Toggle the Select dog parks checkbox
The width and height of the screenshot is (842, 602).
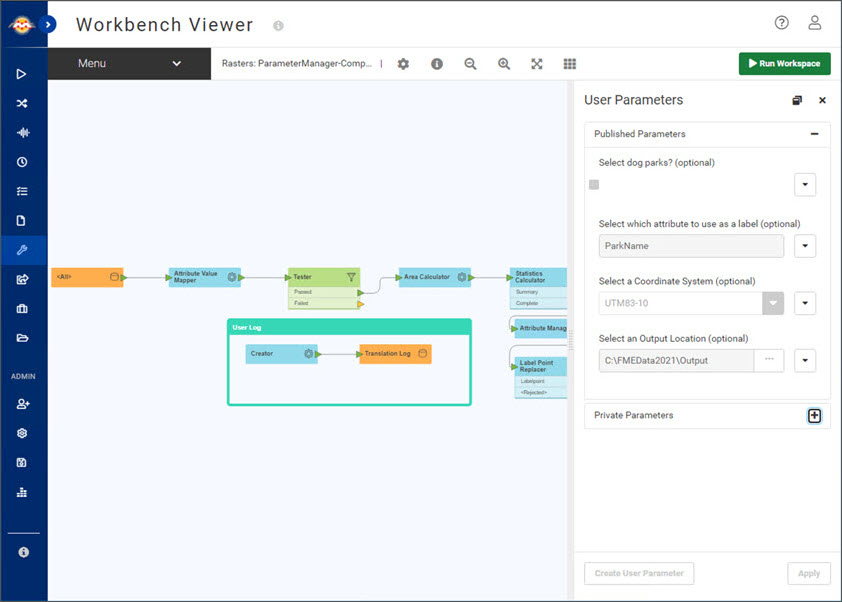(594, 185)
